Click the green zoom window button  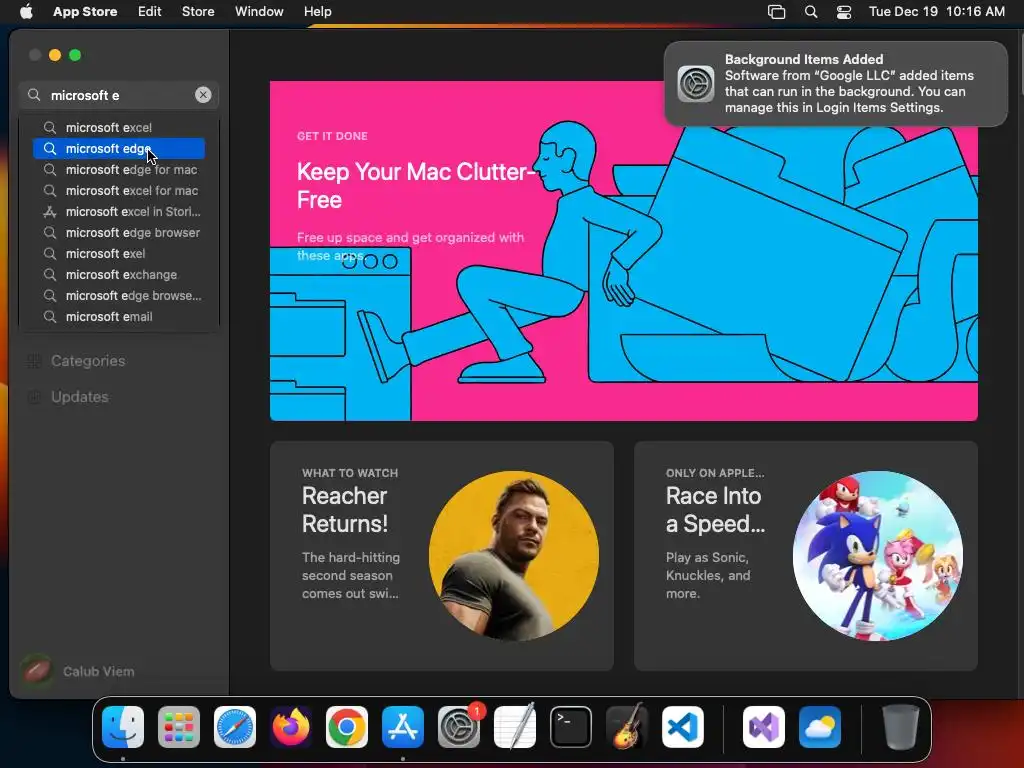(75, 56)
